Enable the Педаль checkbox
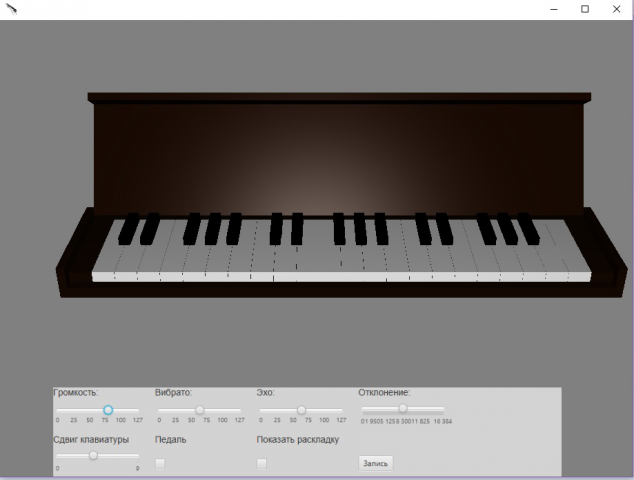634x480 pixels. click(160, 463)
